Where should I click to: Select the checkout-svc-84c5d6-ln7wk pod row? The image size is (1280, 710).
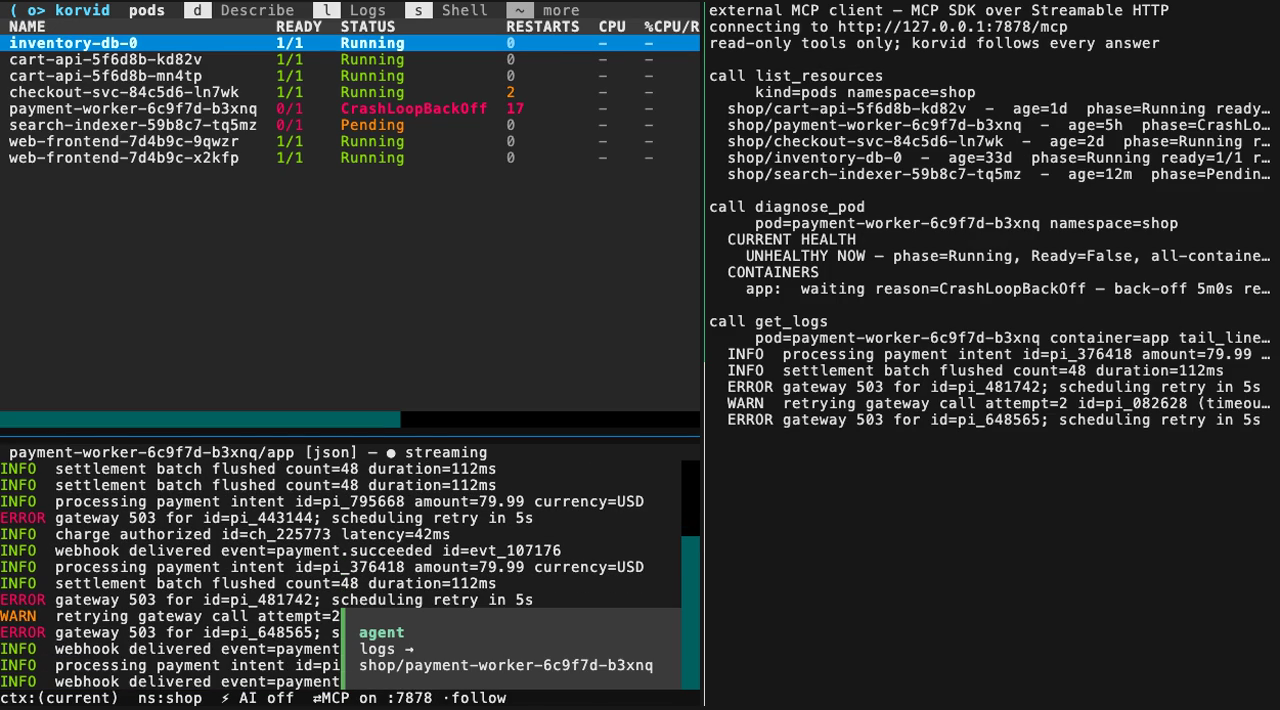point(350,92)
